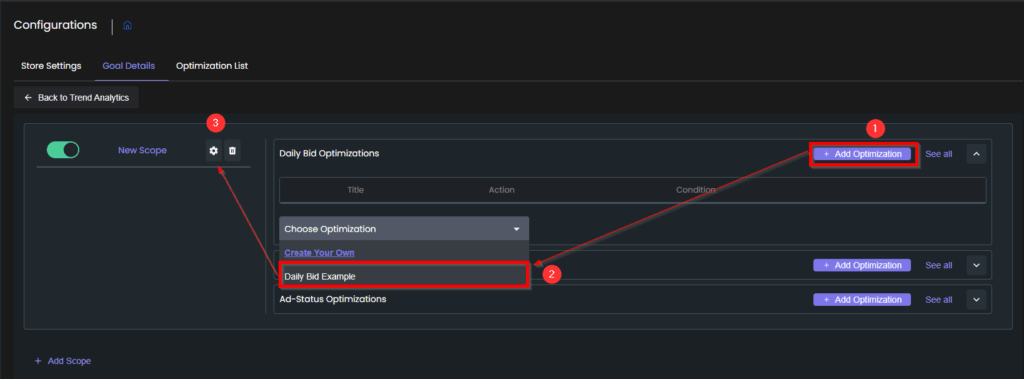Click the New Scope name
Image resolution: width=1024 pixels, height=379 pixels.
[x=142, y=150]
